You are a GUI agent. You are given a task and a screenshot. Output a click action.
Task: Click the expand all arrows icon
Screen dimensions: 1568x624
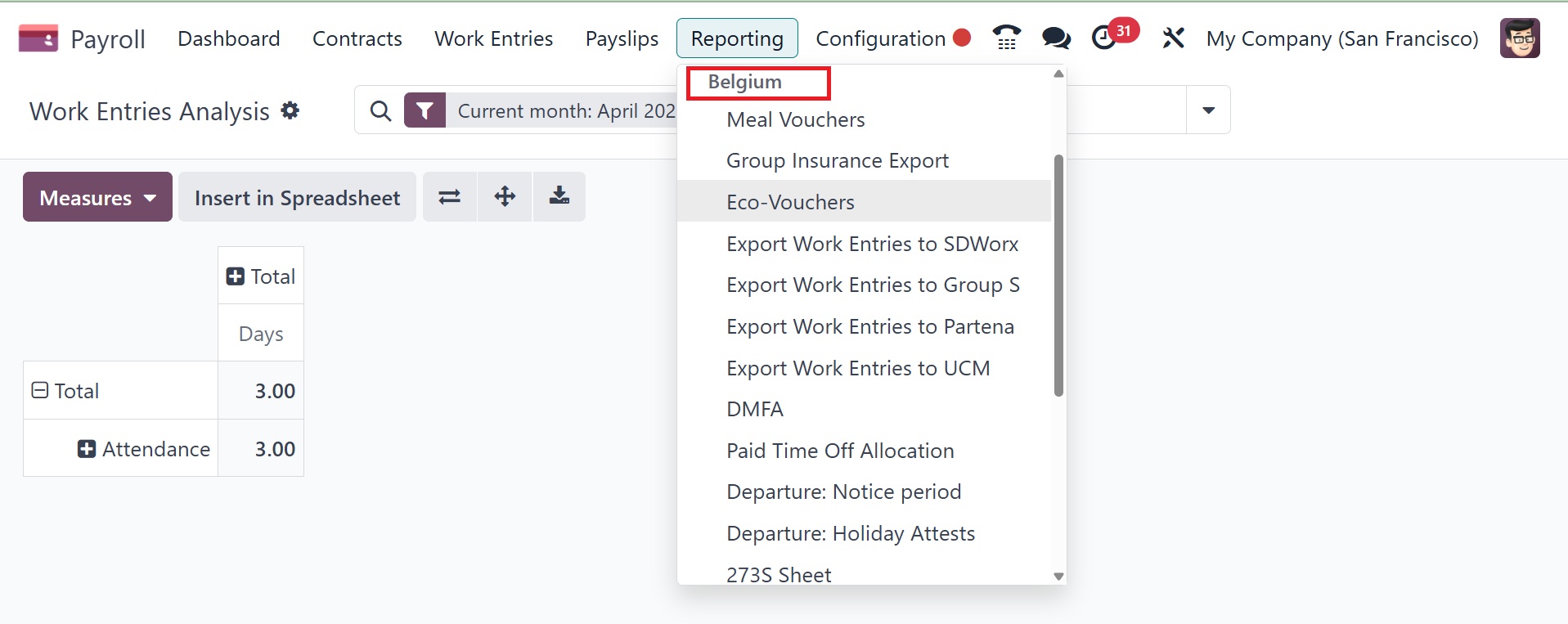pyautogui.click(x=505, y=196)
